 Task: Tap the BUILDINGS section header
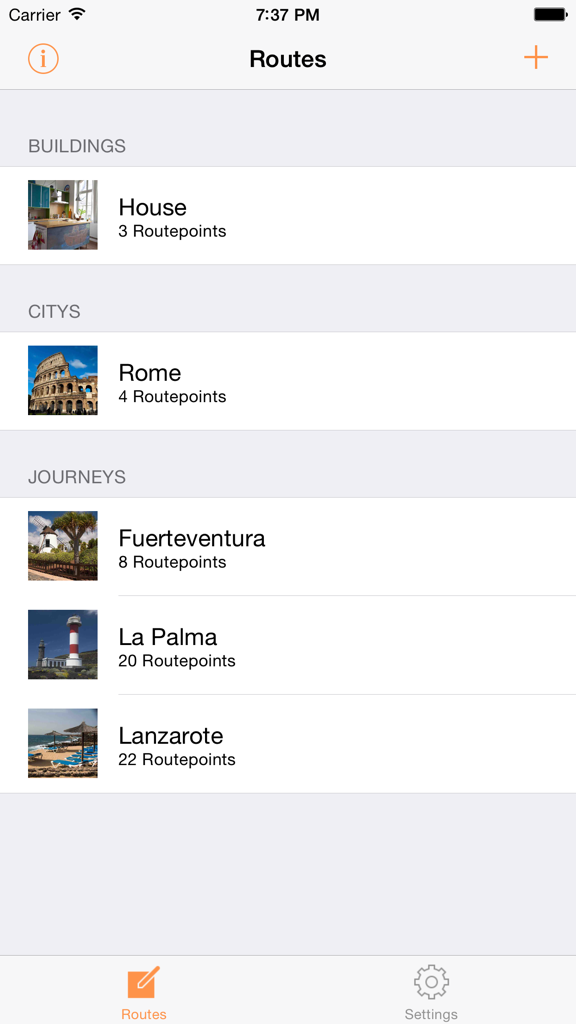(78, 146)
